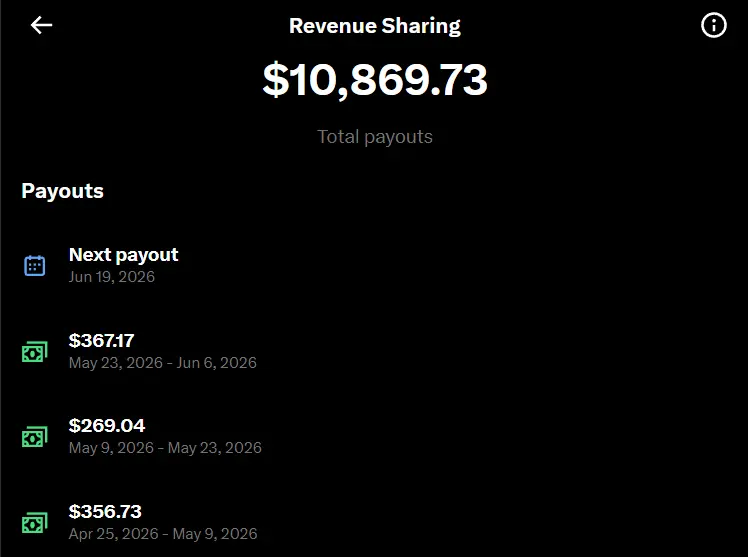This screenshot has height=557, width=748.
Task: Click the blue calendar Next payout icon
Action: pyautogui.click(x=35, y=266)
